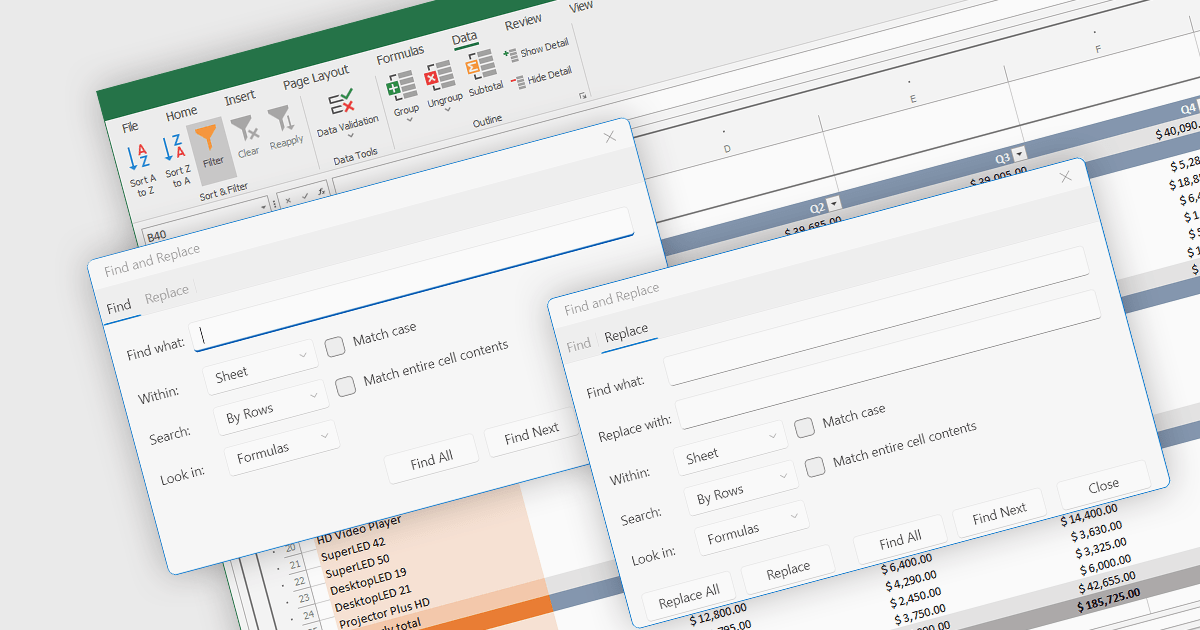Expand the Search By Rows dropdown in Find dialog
Screen dimensions: 1200x630
click(271, 411)
